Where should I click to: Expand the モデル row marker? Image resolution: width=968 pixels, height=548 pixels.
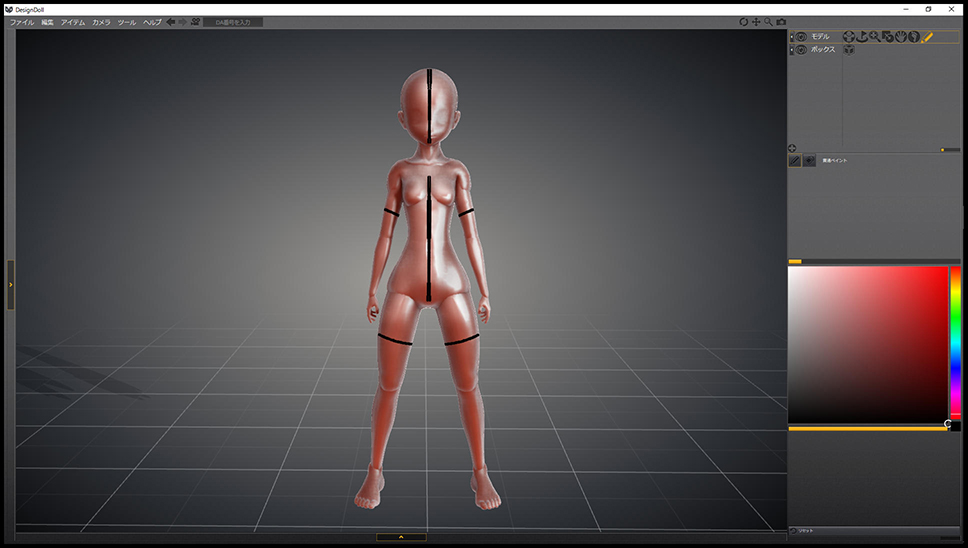tap(791, 37)
